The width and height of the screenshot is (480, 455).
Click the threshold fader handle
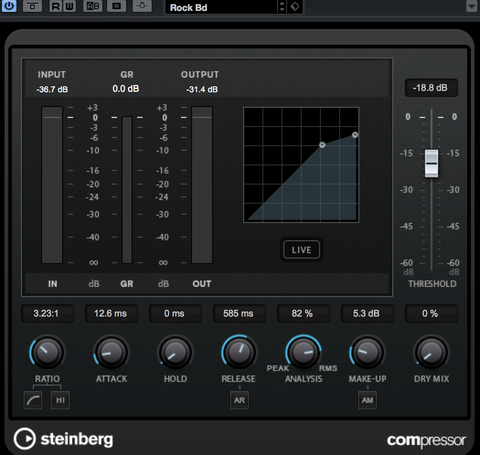(431, 163)
